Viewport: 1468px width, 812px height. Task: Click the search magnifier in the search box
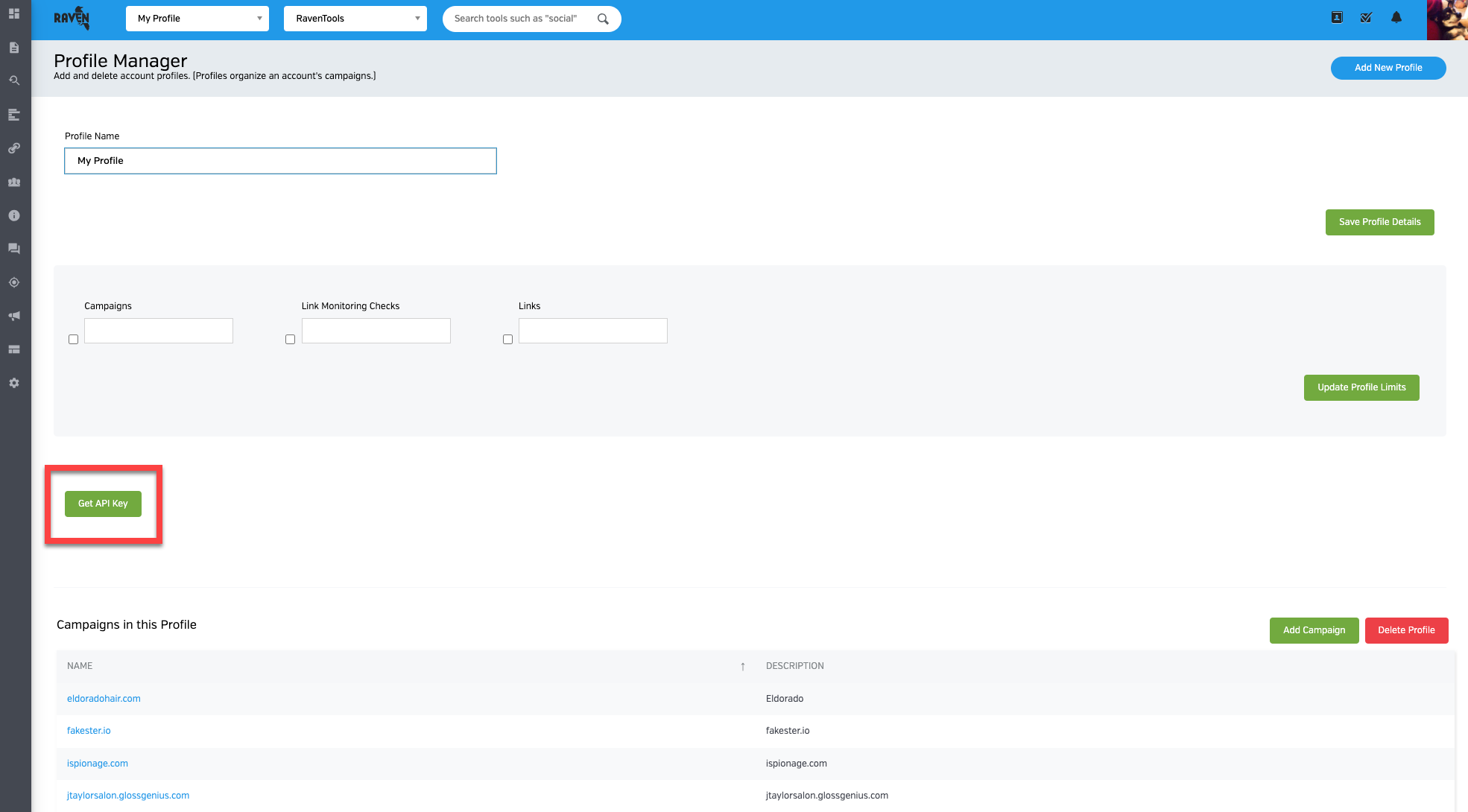603,19
